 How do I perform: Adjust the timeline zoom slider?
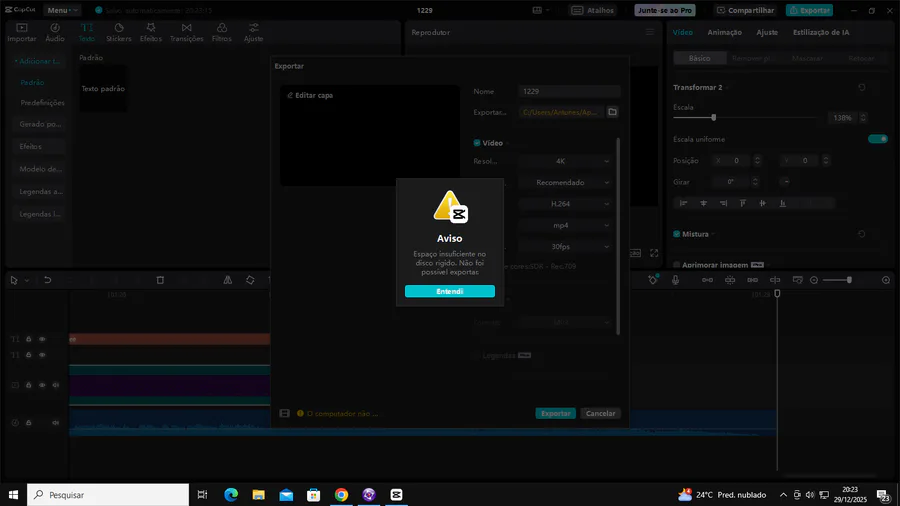(x=849, y=280)
